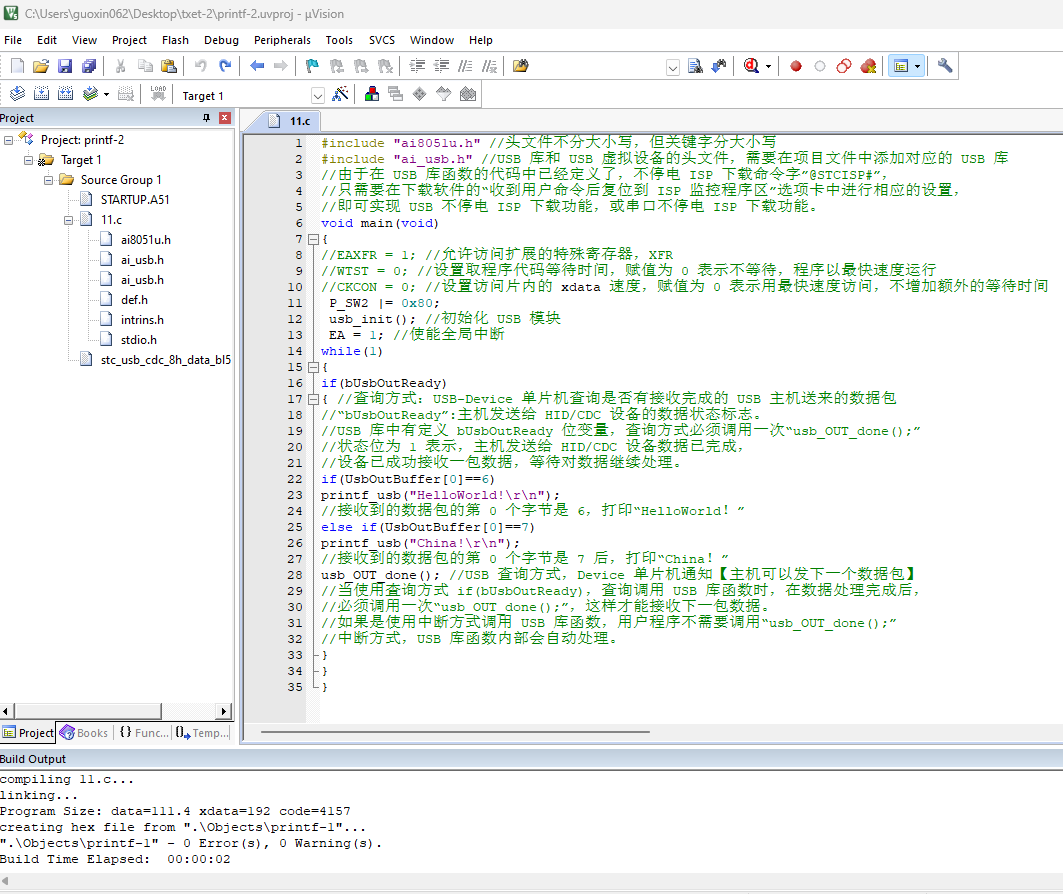The image size is (1063, 894).
Task: Switch to the Functions tab
Action: tap(144, 733)
